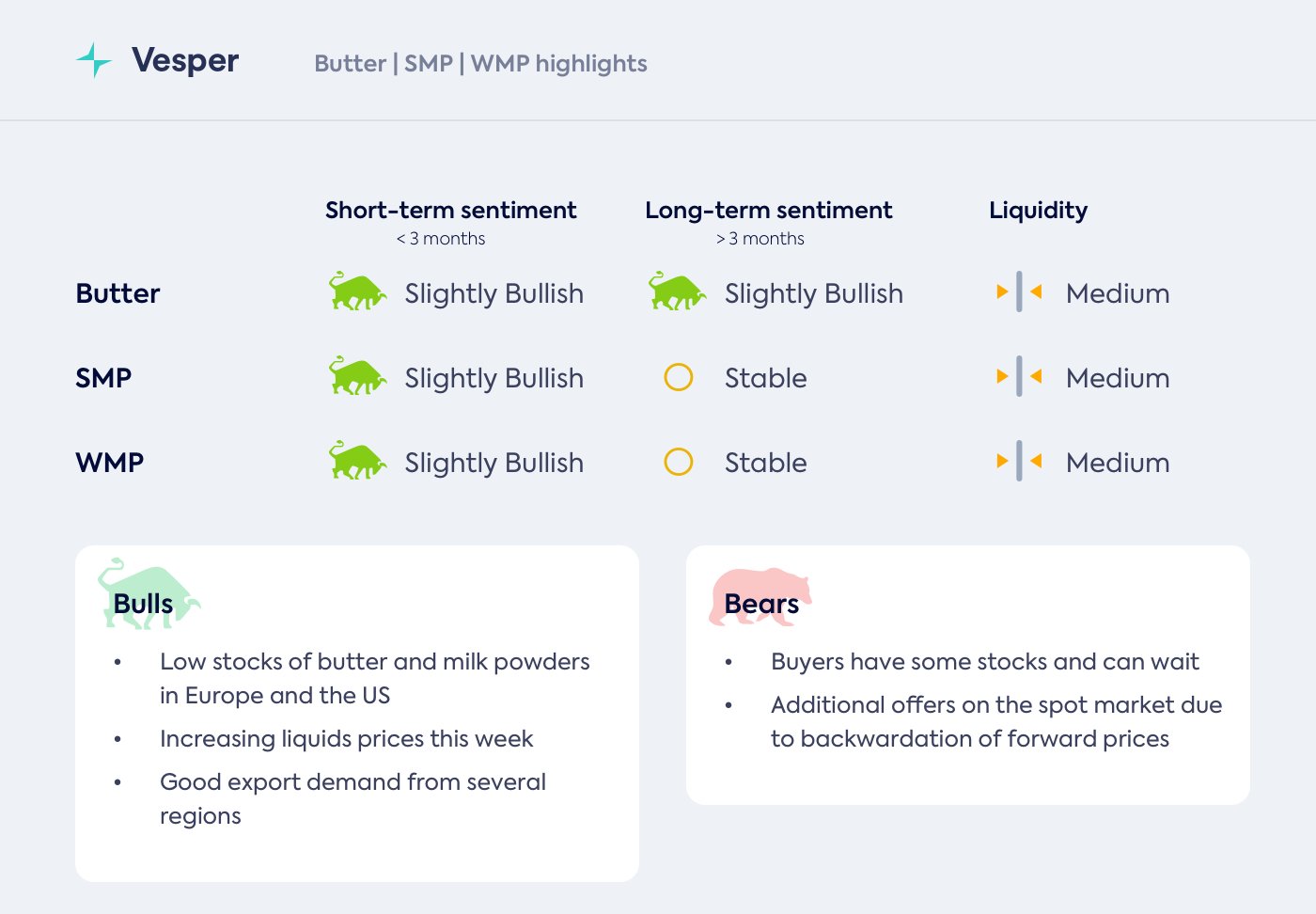1316x914 pixels.
Task: Click the Butter | SMP | WMP highlights title
Action: 480,64
